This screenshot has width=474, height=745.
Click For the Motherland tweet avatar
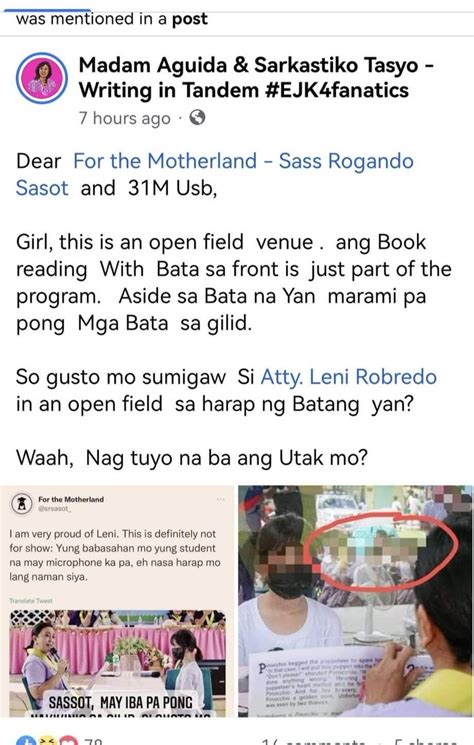tap(21, 504)
